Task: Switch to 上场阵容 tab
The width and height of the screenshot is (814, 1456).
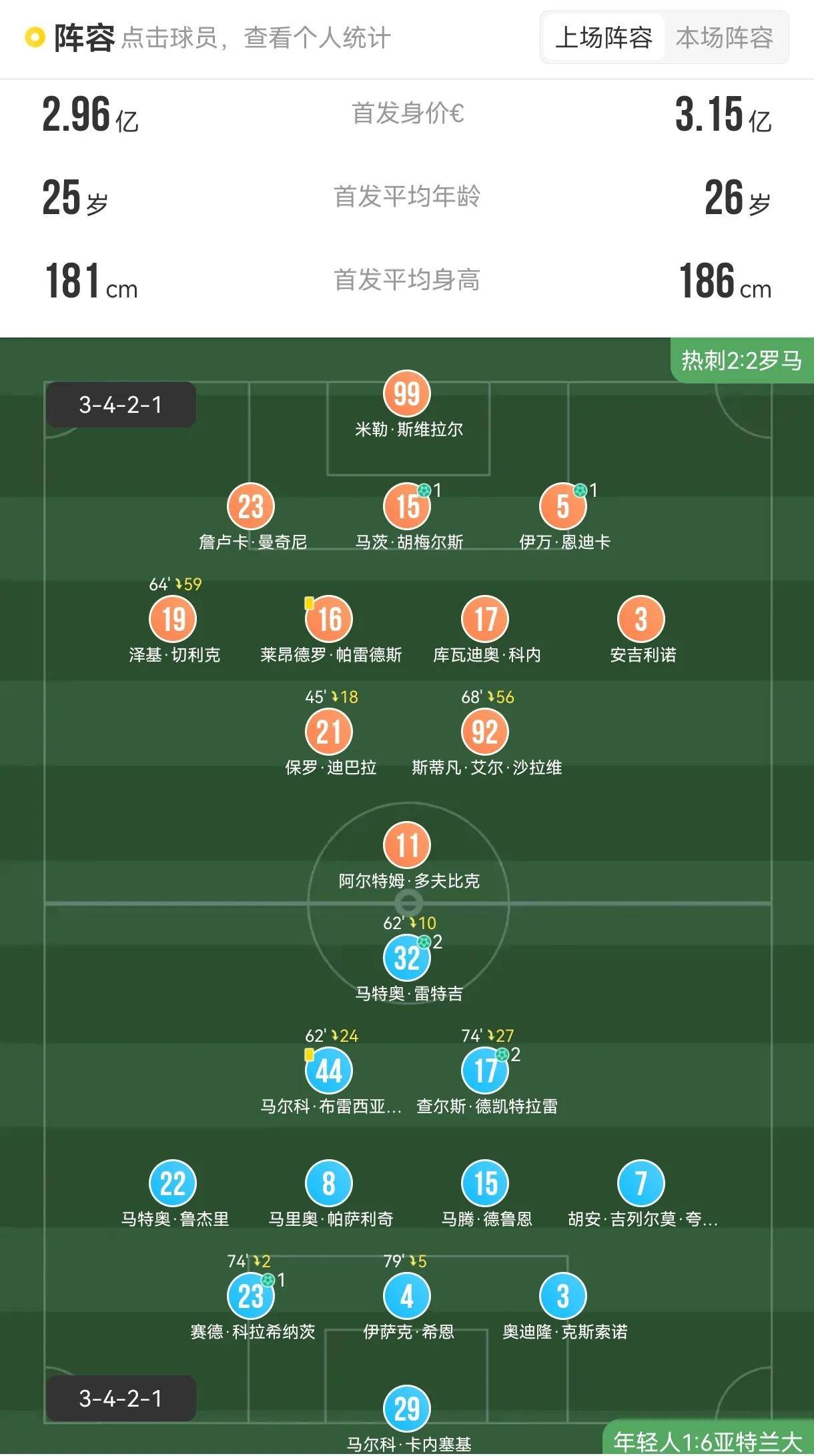Action: click(604, 37)
